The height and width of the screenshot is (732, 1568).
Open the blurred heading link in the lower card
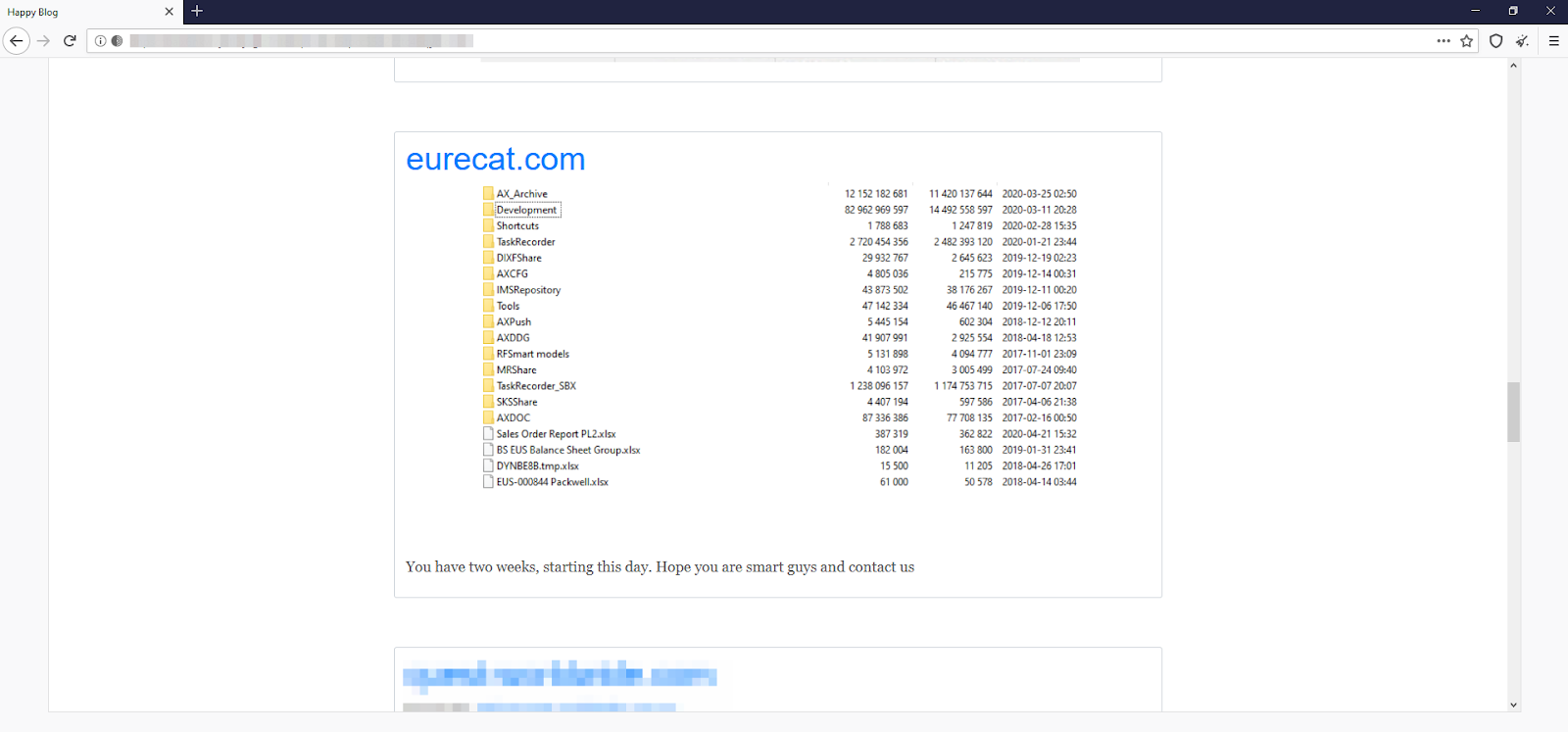click(x=560, y=675)
